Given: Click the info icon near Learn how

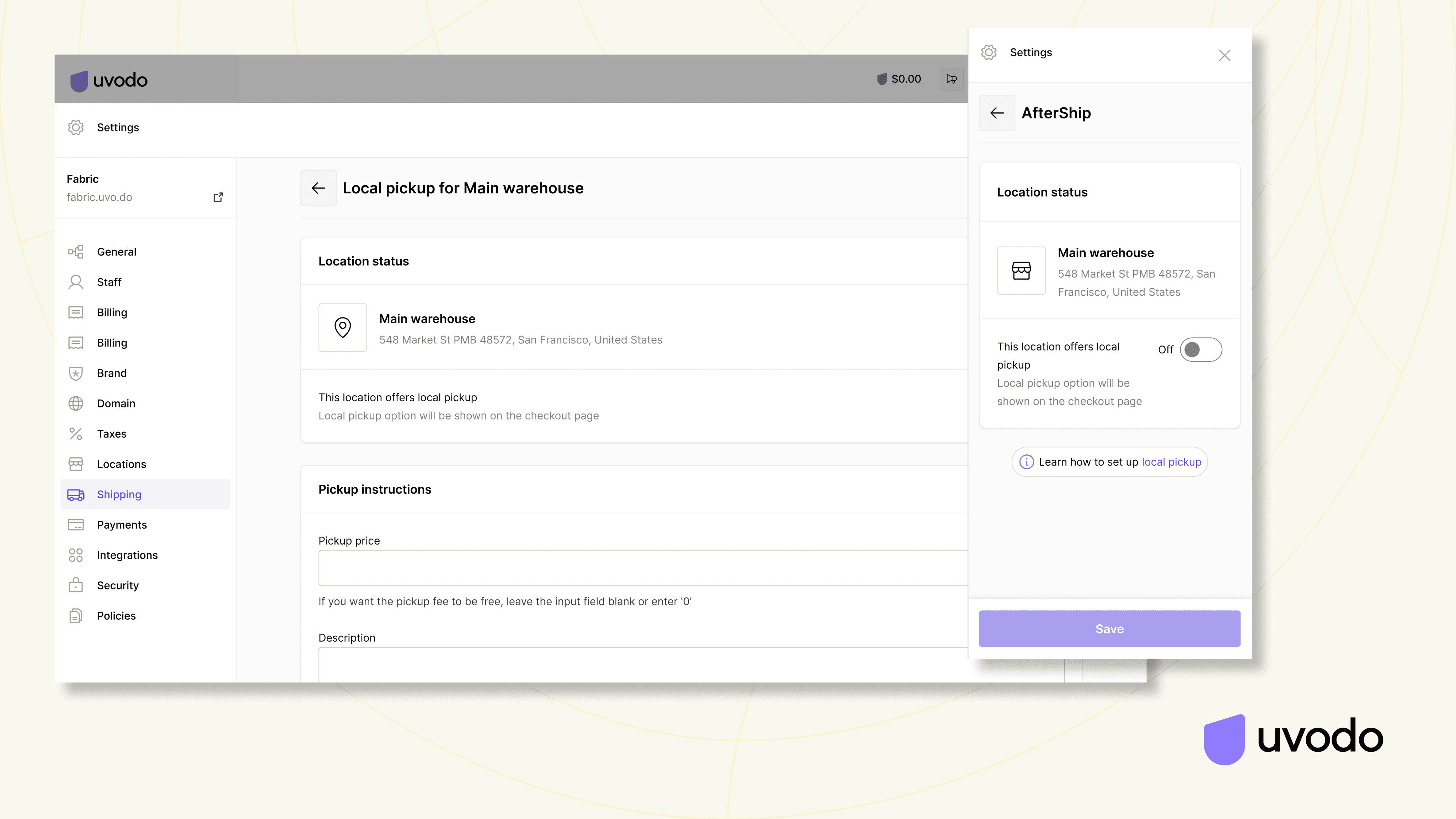Looking at the screenshot, I should tap(1027, 462).
